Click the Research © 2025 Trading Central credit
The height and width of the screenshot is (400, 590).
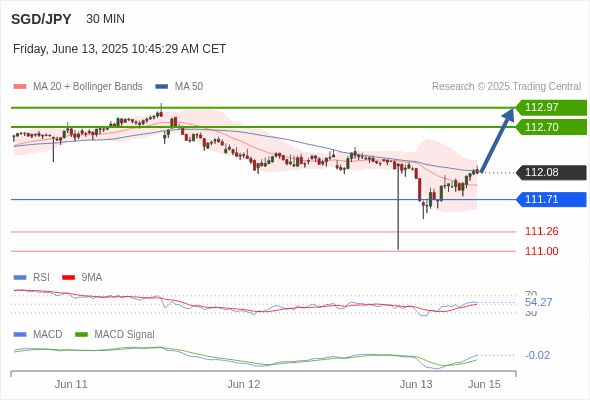click(506, 87)
